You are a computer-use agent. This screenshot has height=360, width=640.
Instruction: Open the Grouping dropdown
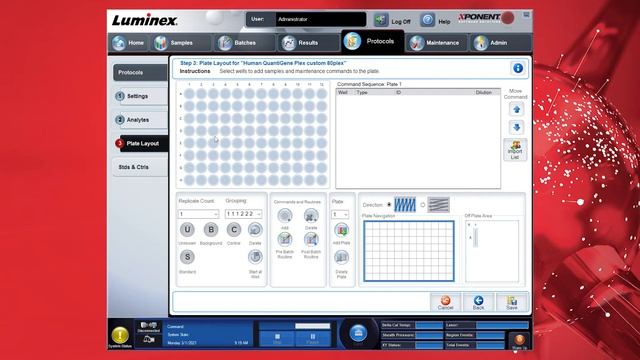pos(243,214)
